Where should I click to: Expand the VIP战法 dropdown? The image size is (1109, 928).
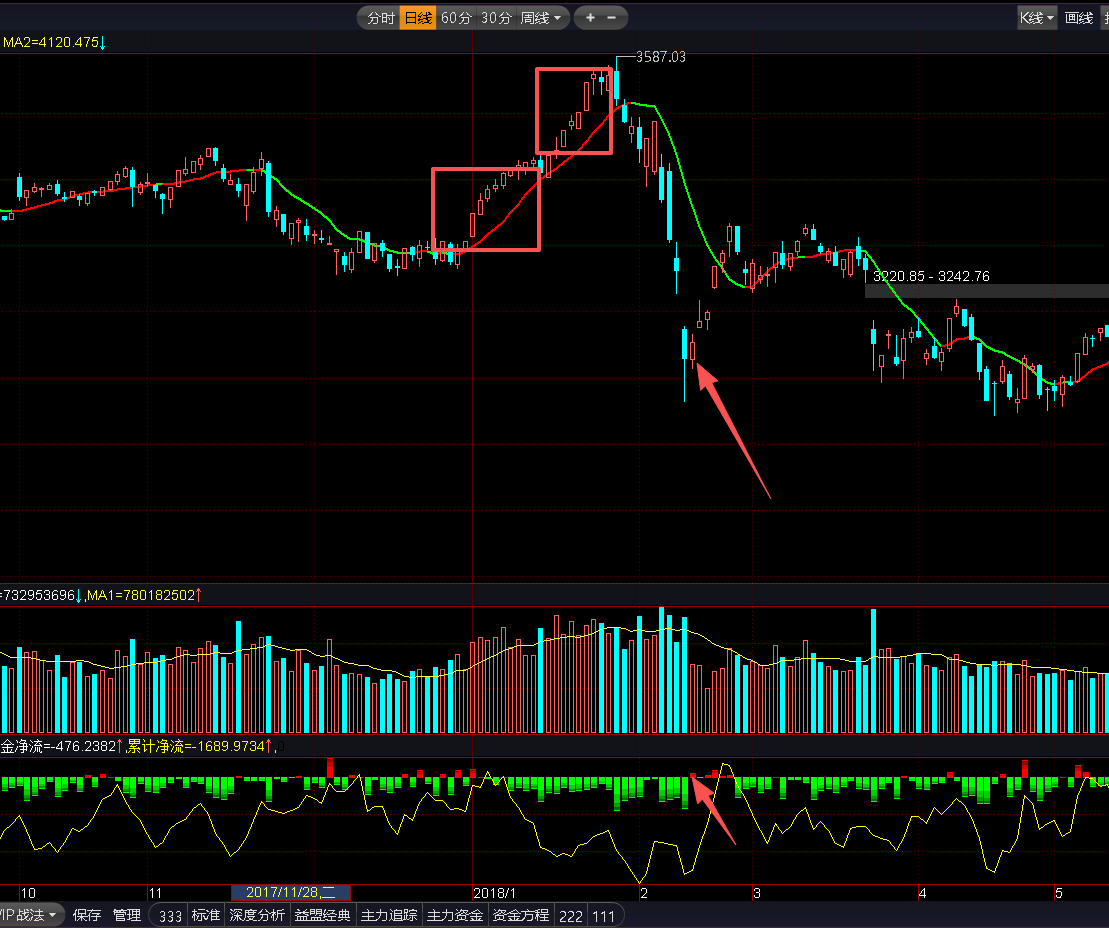pyautogui.click(x=30, y=915)
